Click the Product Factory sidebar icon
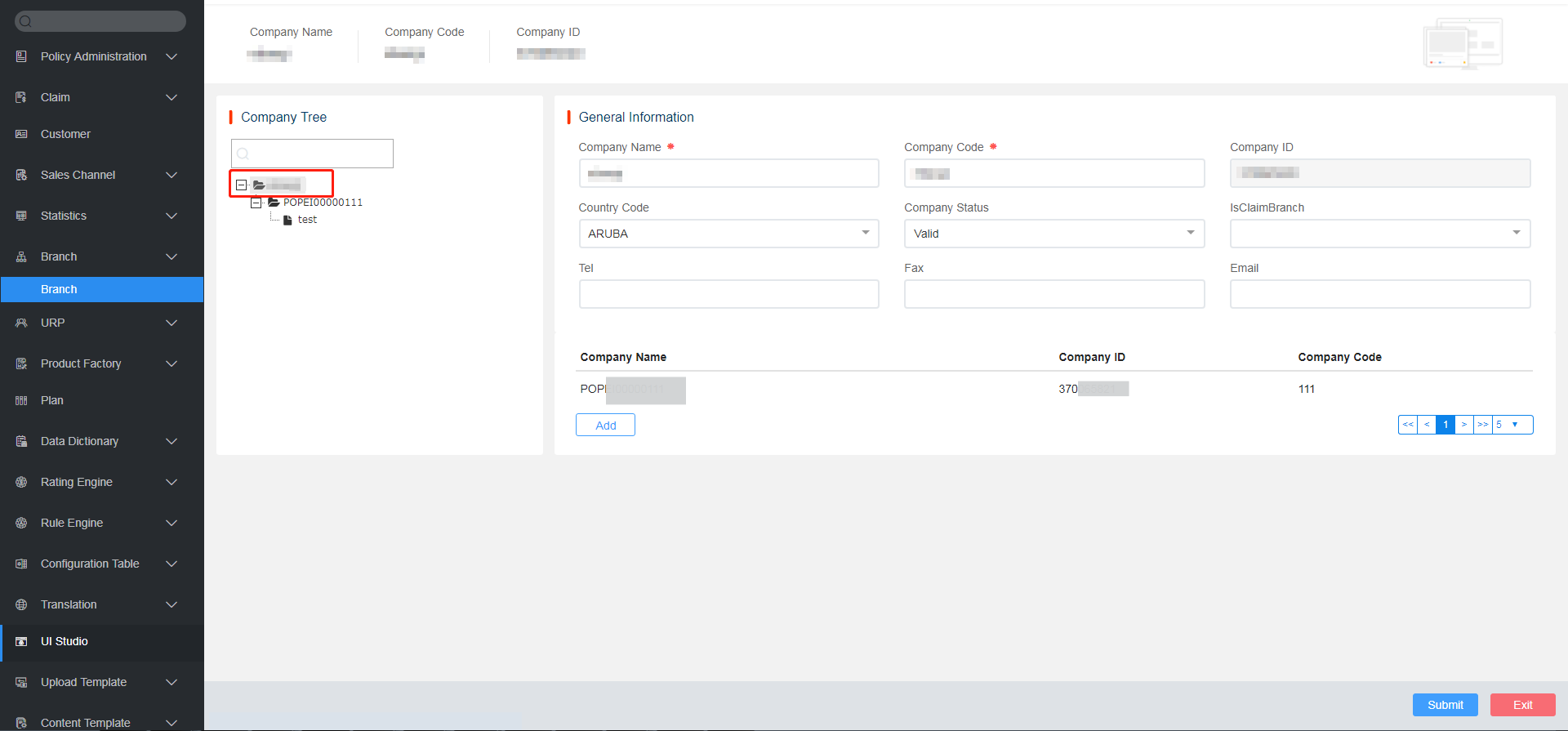The width and height of the screenshot is (1568, 731). 21,363
